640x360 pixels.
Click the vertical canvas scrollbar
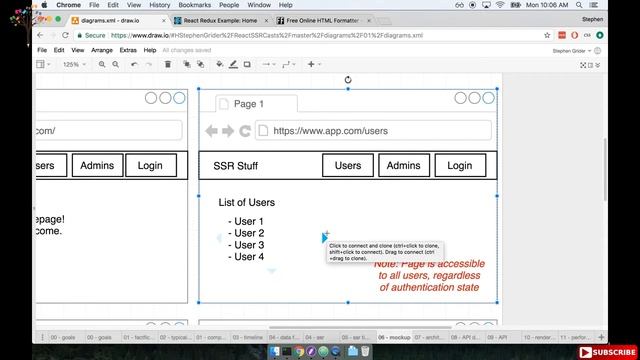pyautogui.click(x=605, y=169)
